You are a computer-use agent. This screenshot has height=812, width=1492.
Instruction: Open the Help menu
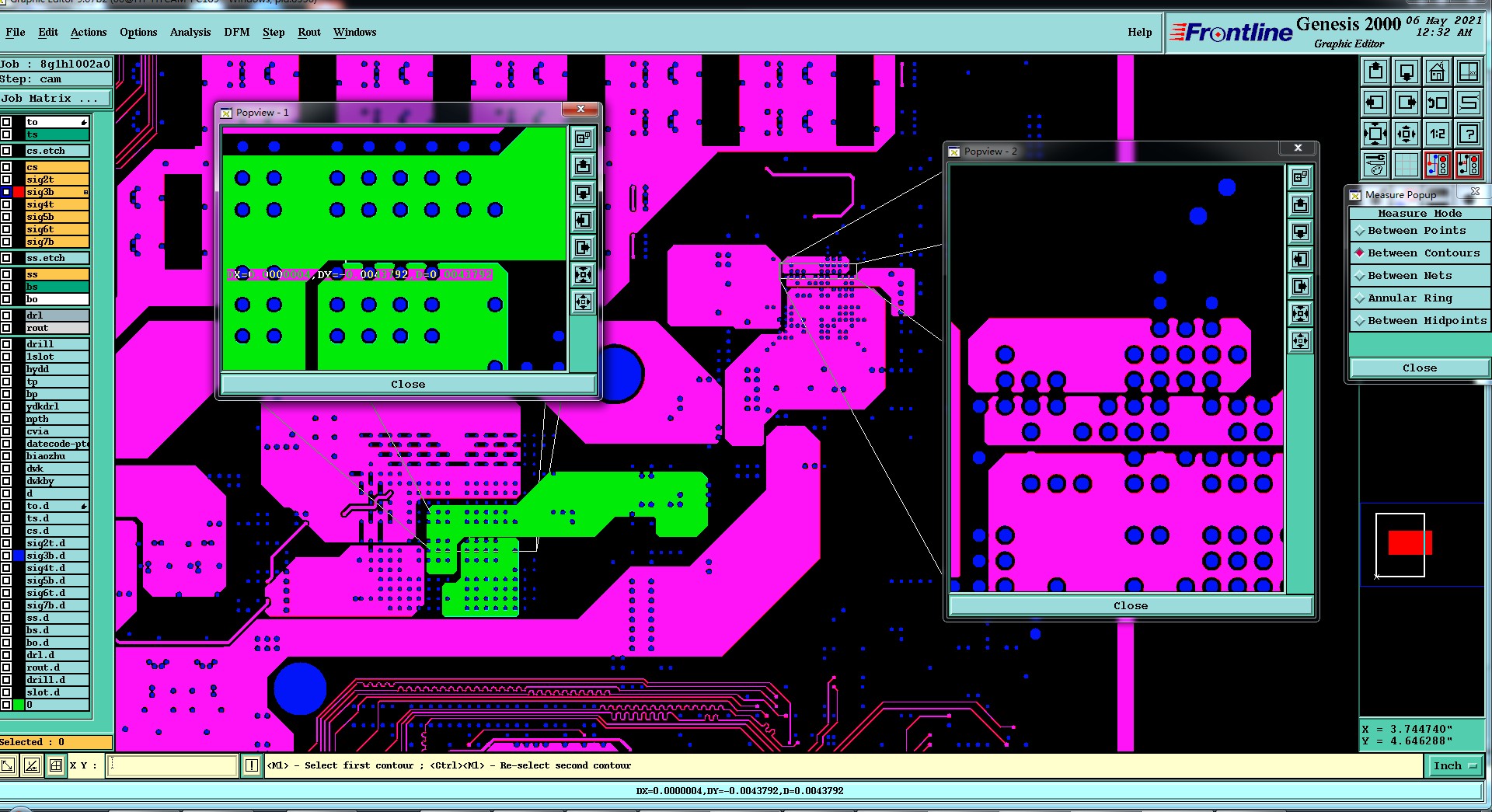point(1140,32)
